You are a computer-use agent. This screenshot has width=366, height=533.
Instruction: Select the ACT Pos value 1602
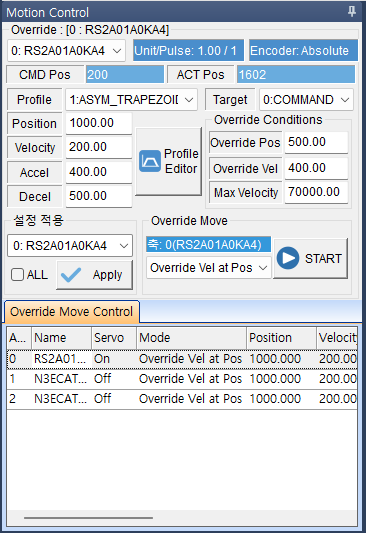[x=296, y=74]
